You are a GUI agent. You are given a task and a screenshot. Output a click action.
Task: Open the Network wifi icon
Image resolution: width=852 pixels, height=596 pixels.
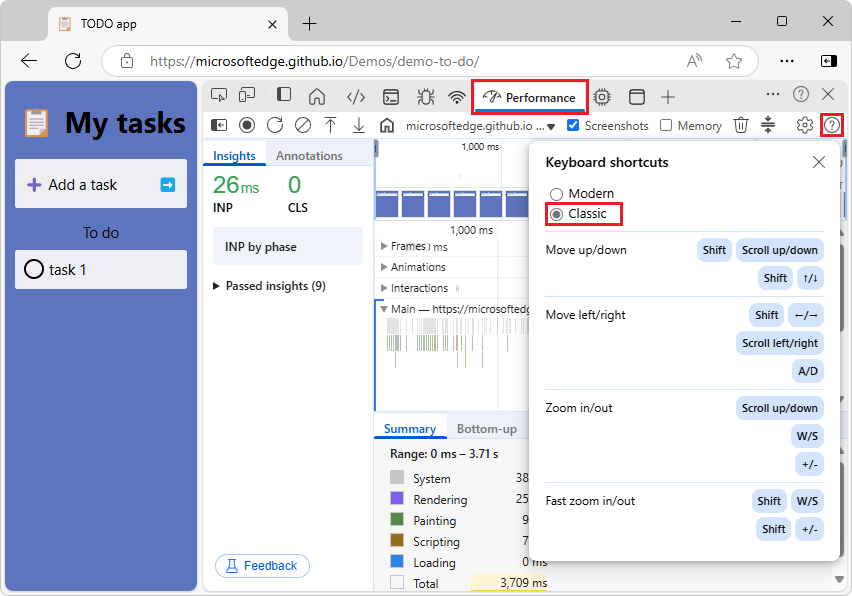pyautogui.click(x=457, y=97)
